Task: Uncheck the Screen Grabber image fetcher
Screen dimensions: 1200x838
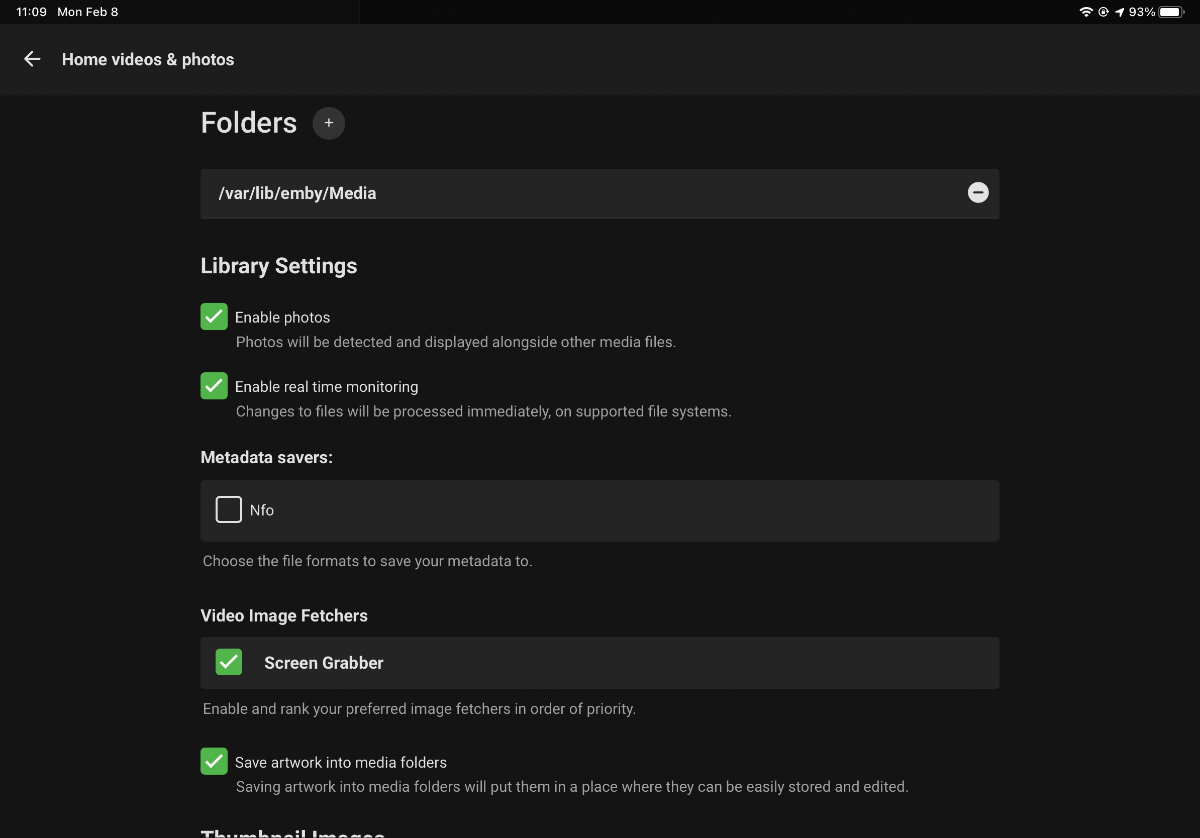Action: click(x=229, y=662)
